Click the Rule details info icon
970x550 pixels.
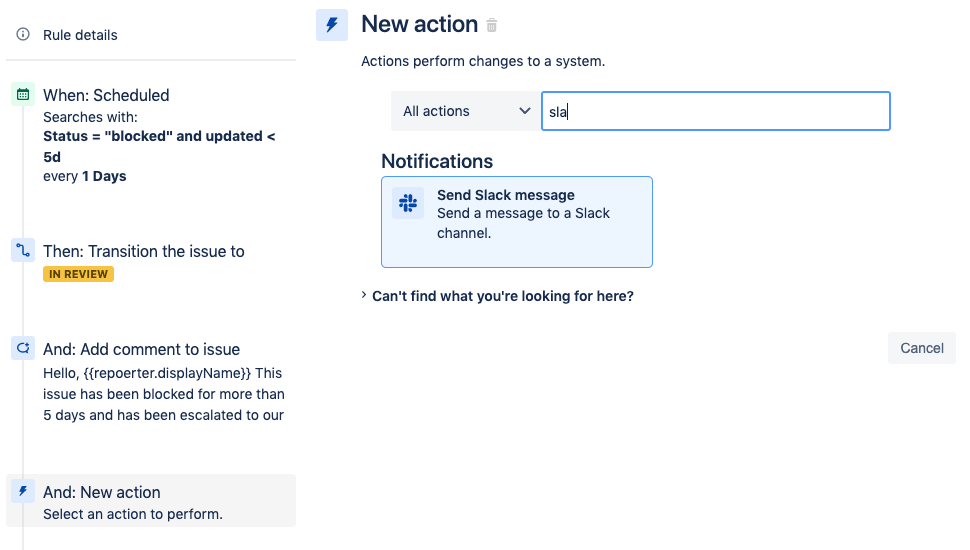point(23,35)
